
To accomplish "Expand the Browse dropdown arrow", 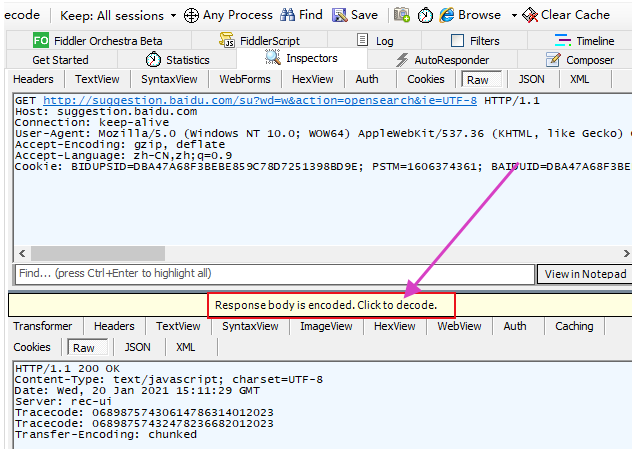I will tap(514, 15).
